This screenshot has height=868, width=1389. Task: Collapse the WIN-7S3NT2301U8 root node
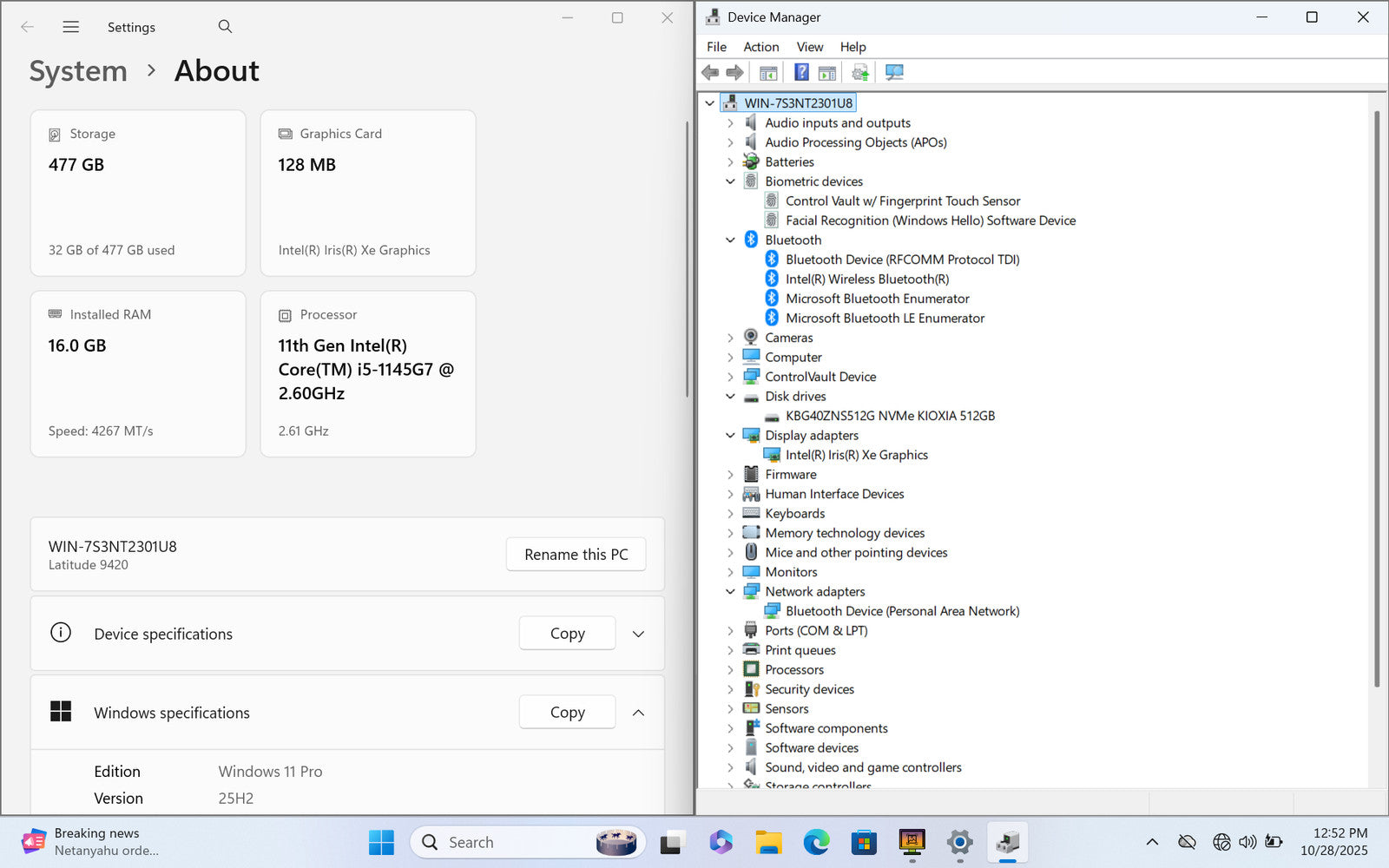pos(709,103)
